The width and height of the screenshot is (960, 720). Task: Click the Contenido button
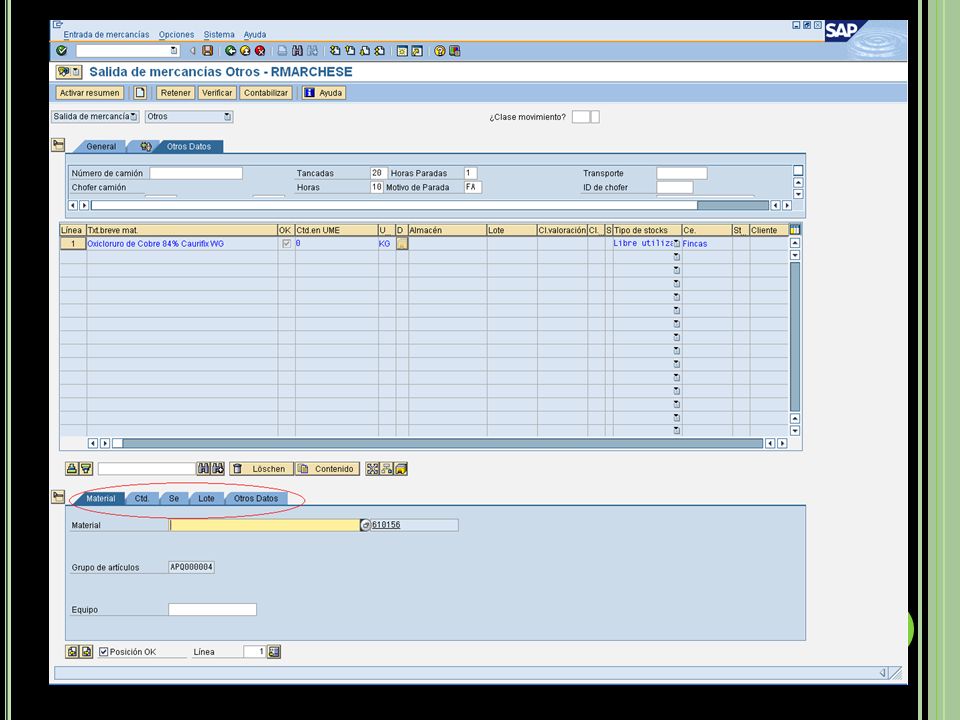[326, 469]
